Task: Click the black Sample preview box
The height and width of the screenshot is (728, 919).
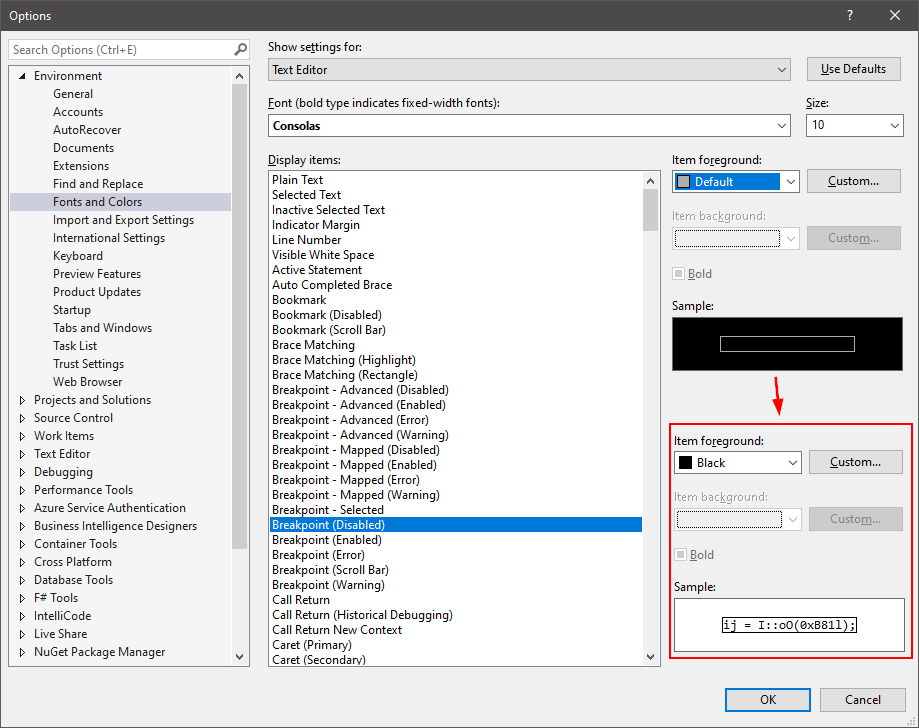Action: tap(787, 344)
